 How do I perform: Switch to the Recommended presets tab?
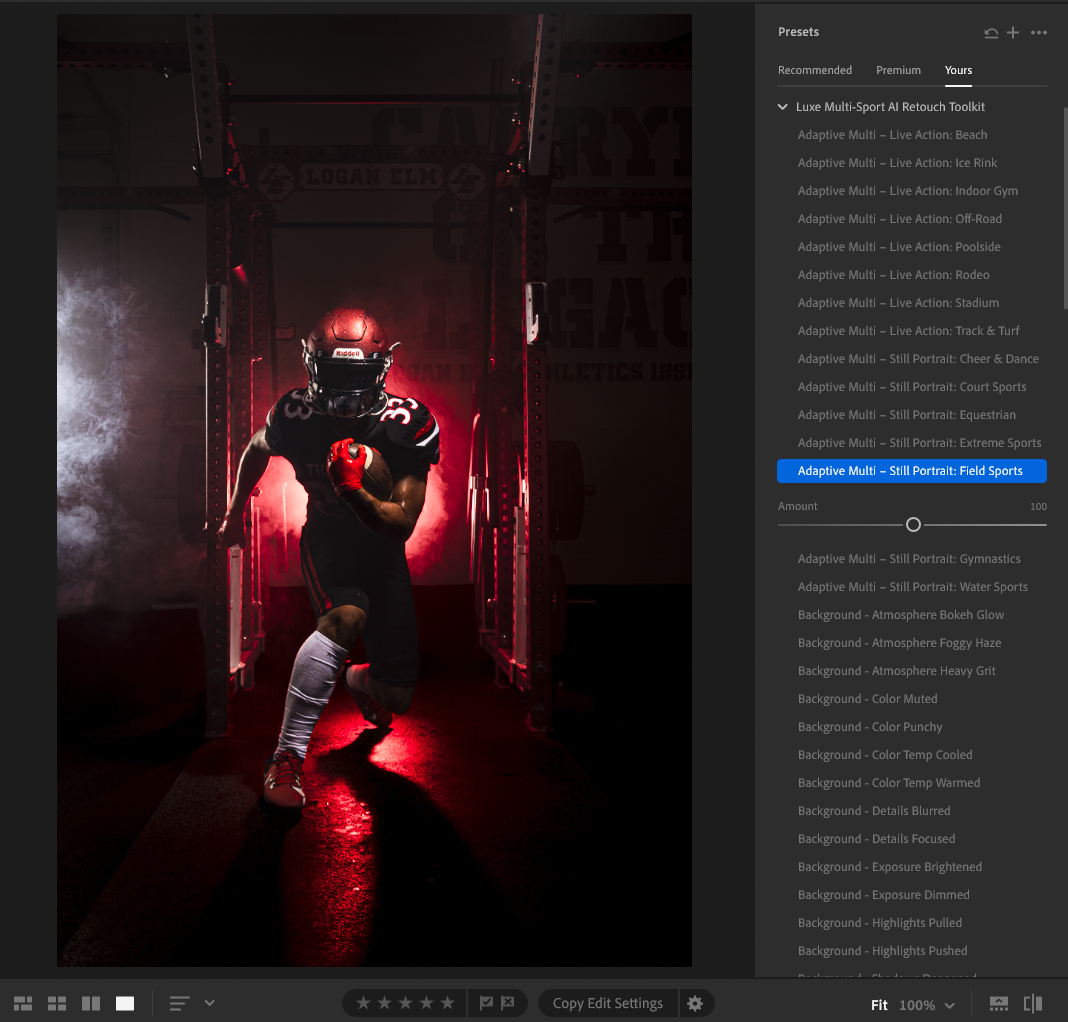point(815,70)
